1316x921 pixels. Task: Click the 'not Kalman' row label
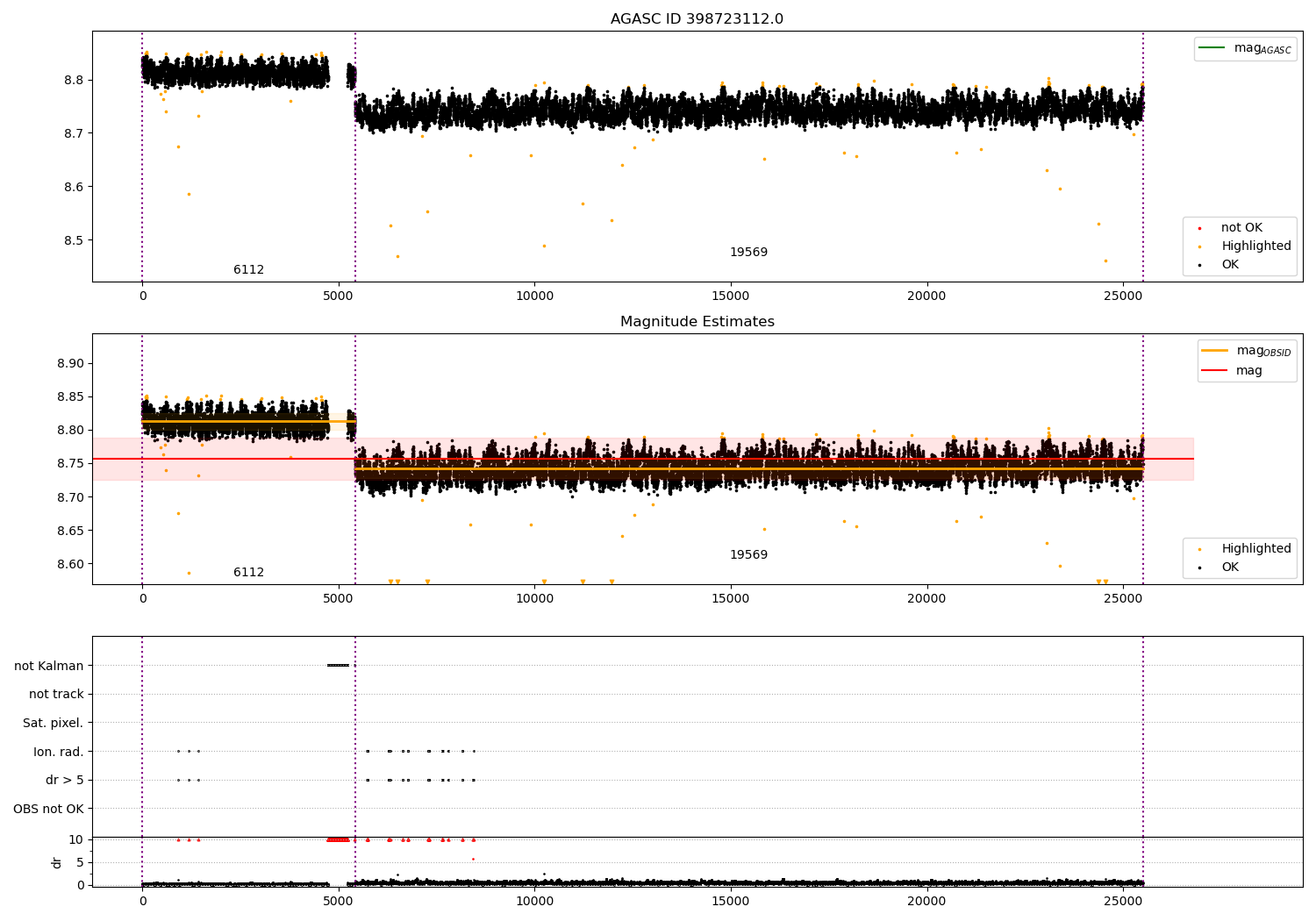[49, 666]
